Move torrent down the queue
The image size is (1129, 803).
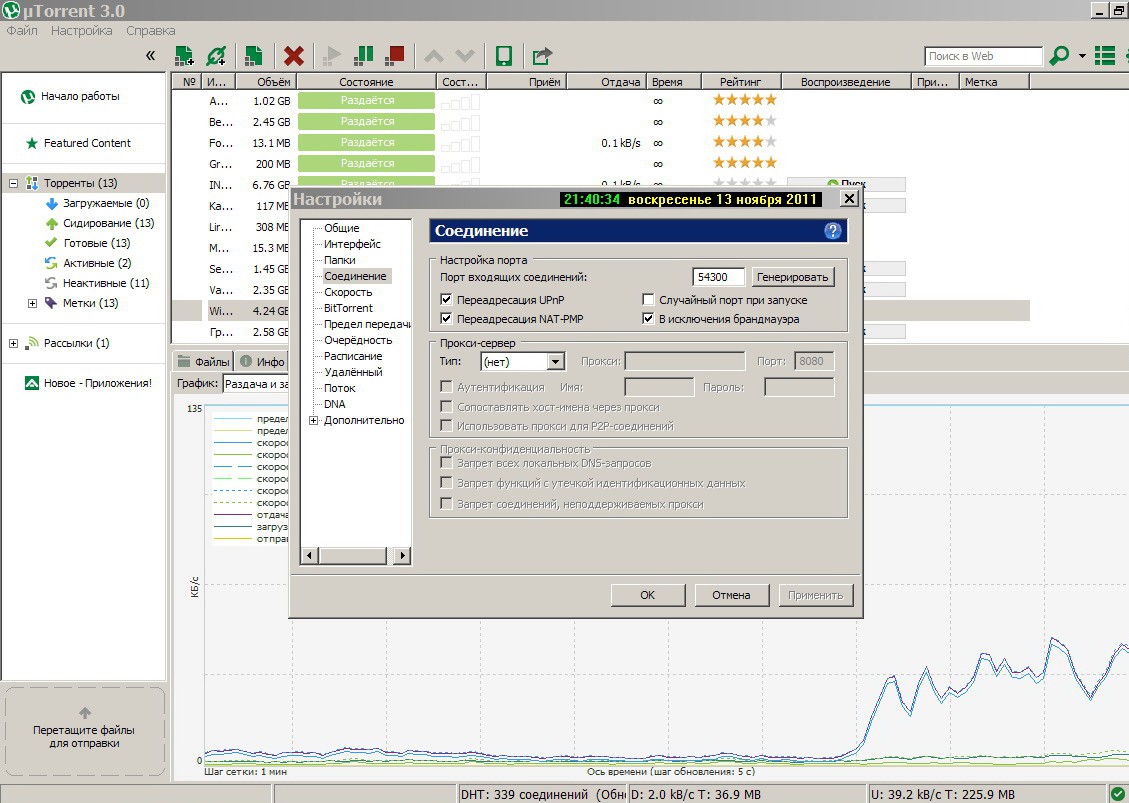click(x=465, y=55)
